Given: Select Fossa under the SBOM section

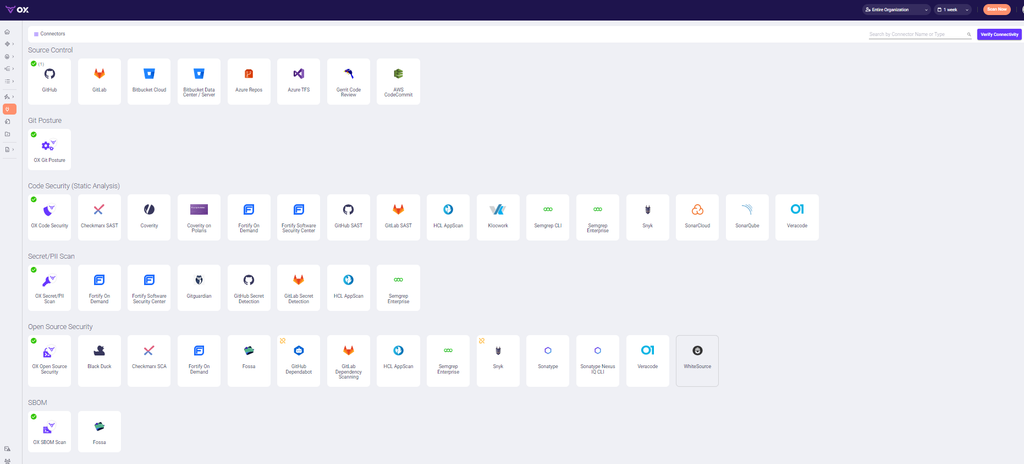Looking at the screenshot, I should (99, 431).
